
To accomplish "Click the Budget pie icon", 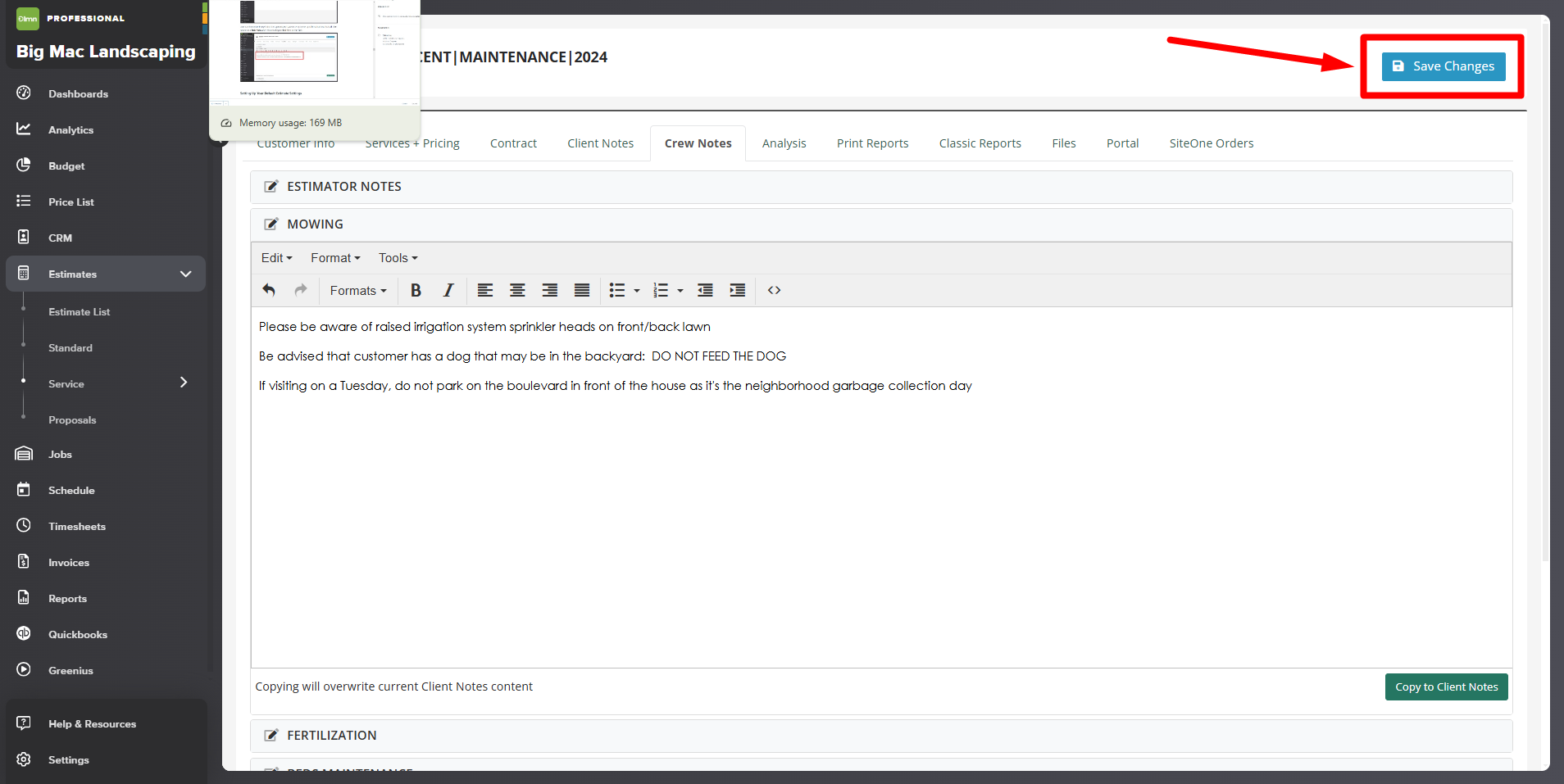I will click(24, 165).
